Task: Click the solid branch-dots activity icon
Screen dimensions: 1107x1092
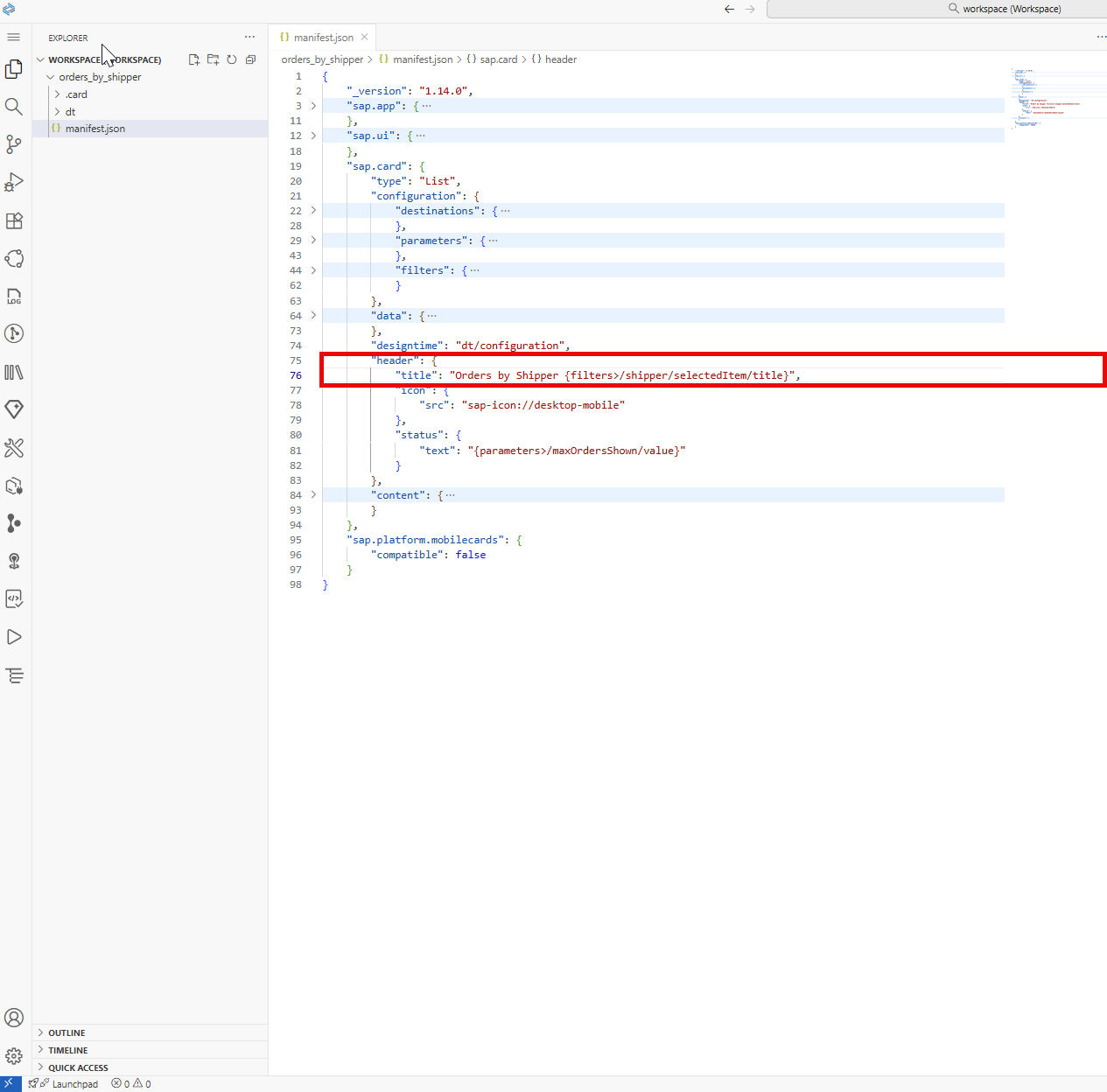Action: [14, 523]
